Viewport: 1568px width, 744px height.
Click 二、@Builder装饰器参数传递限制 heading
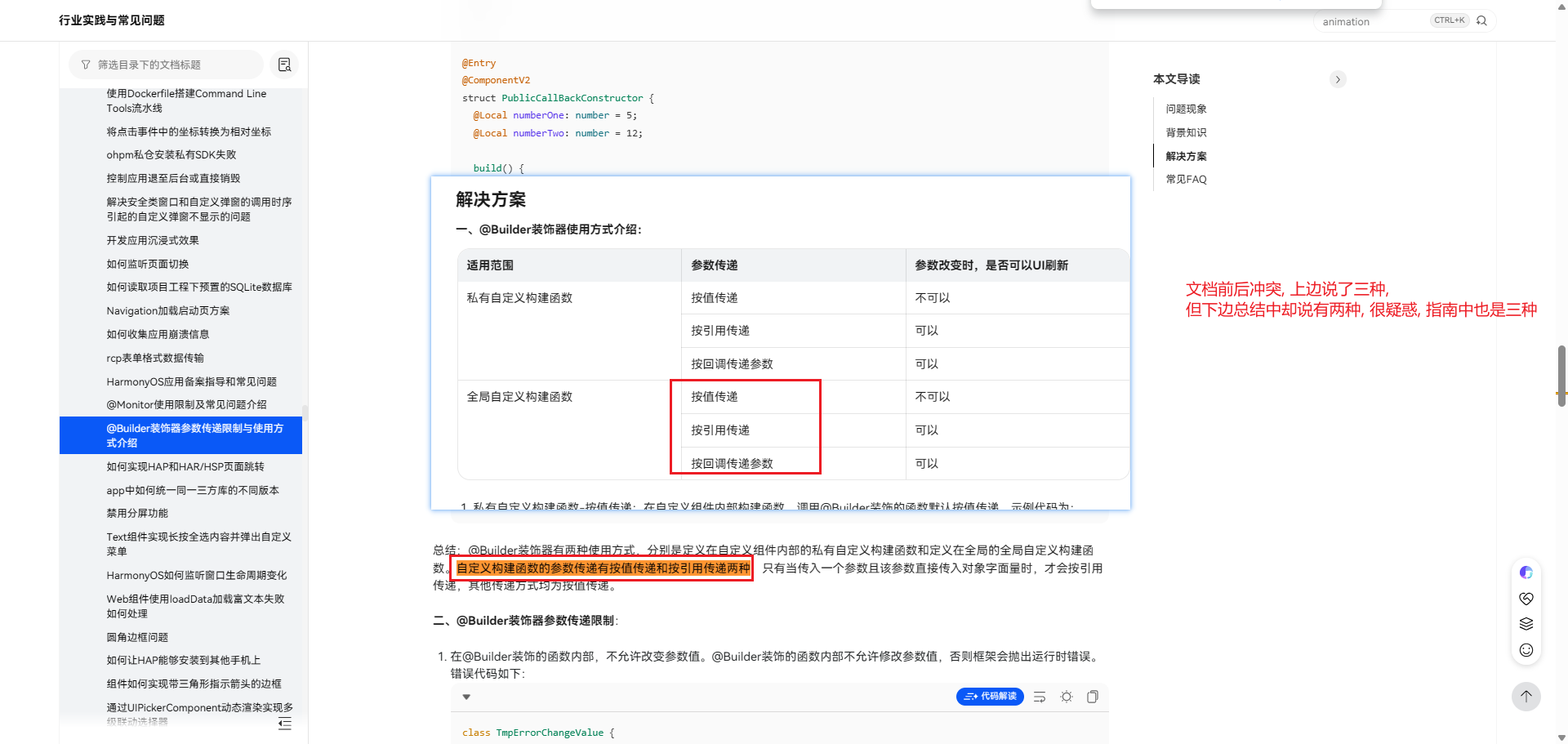[x=525, y=621]
